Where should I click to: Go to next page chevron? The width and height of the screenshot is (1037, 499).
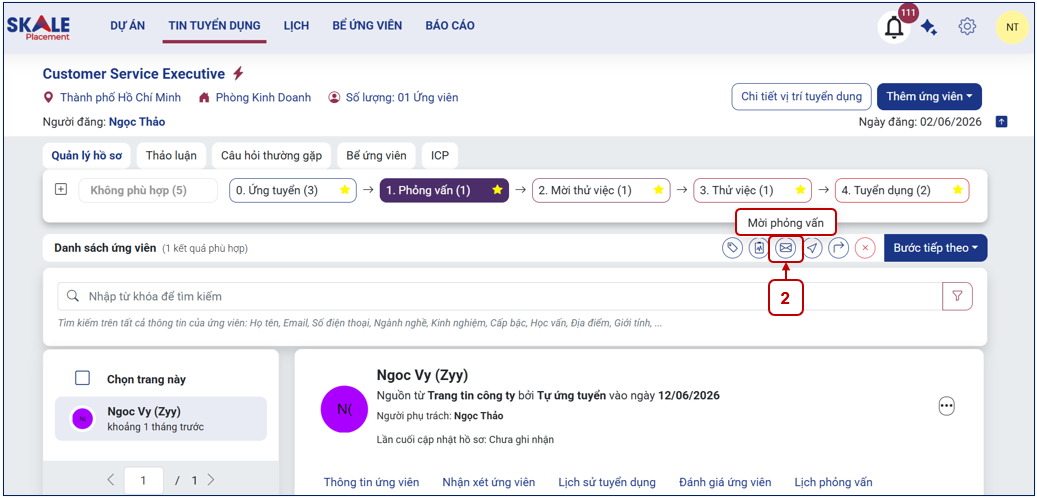point(211,480)
